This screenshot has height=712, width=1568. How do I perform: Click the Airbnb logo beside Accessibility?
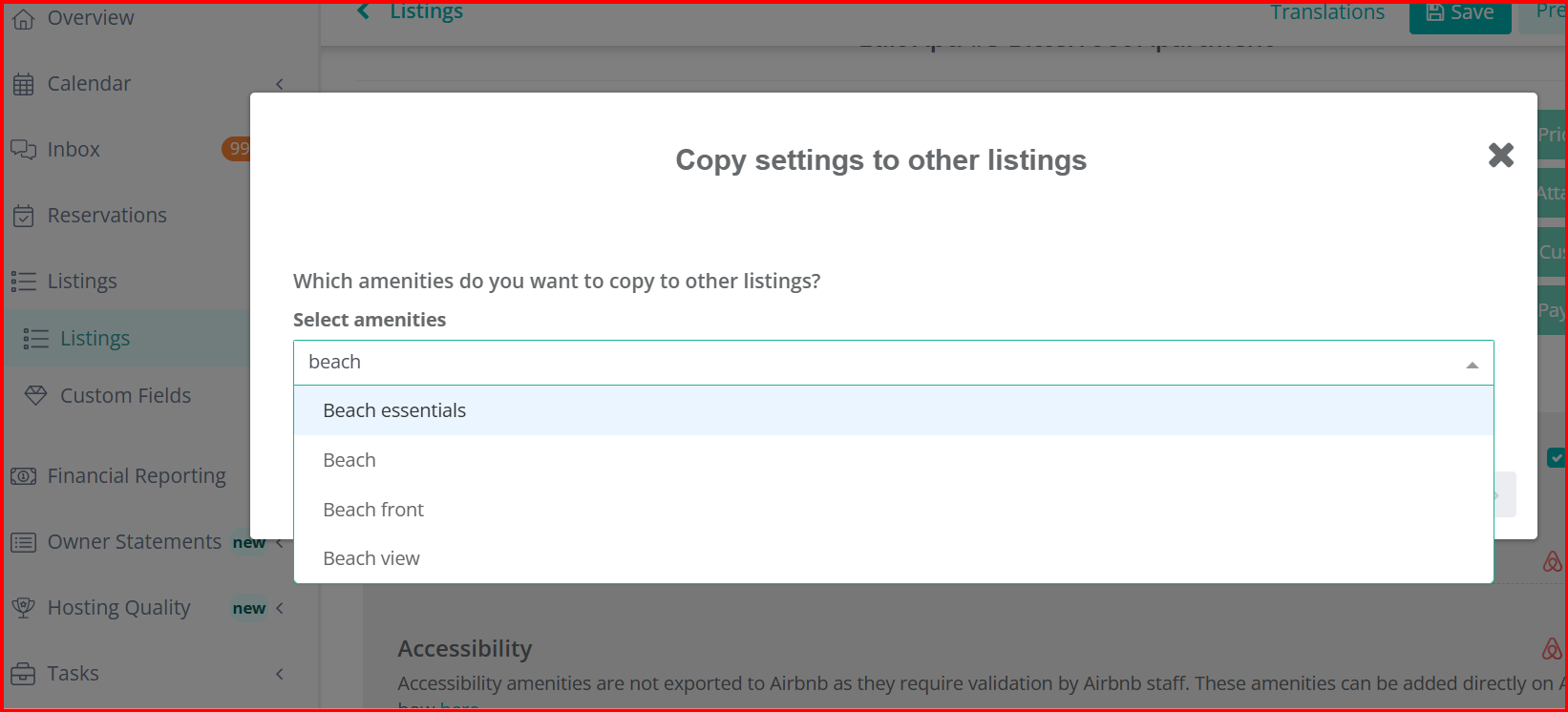click(x=1553, y=649)
